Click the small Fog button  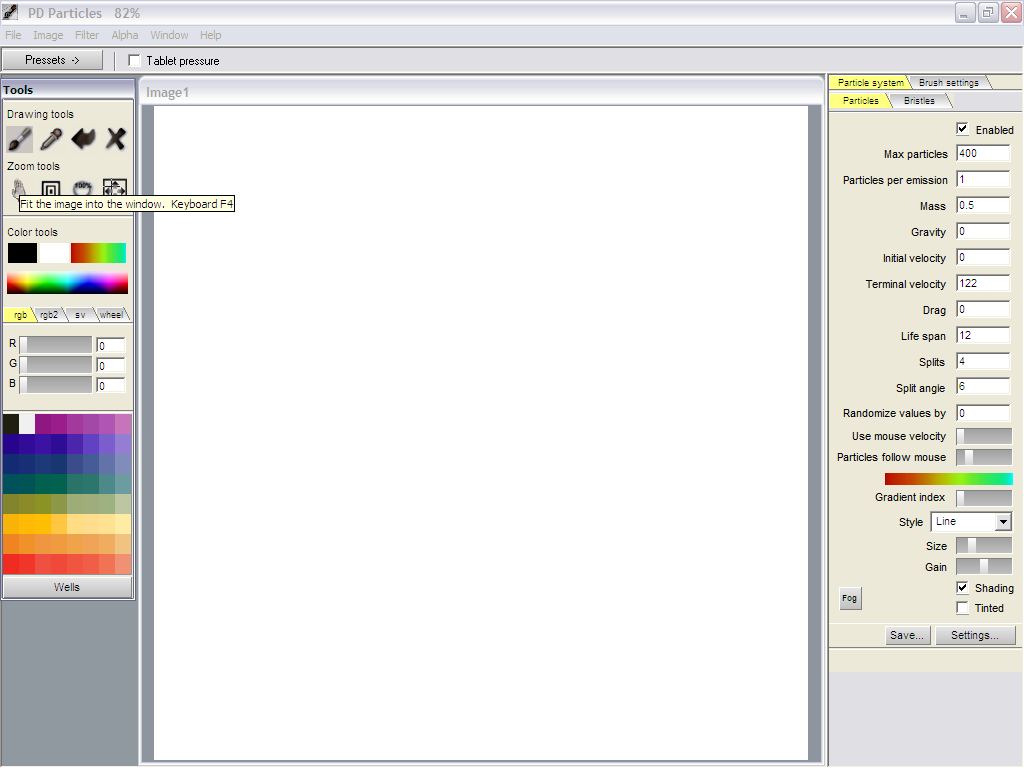click(x=849, y=598)
